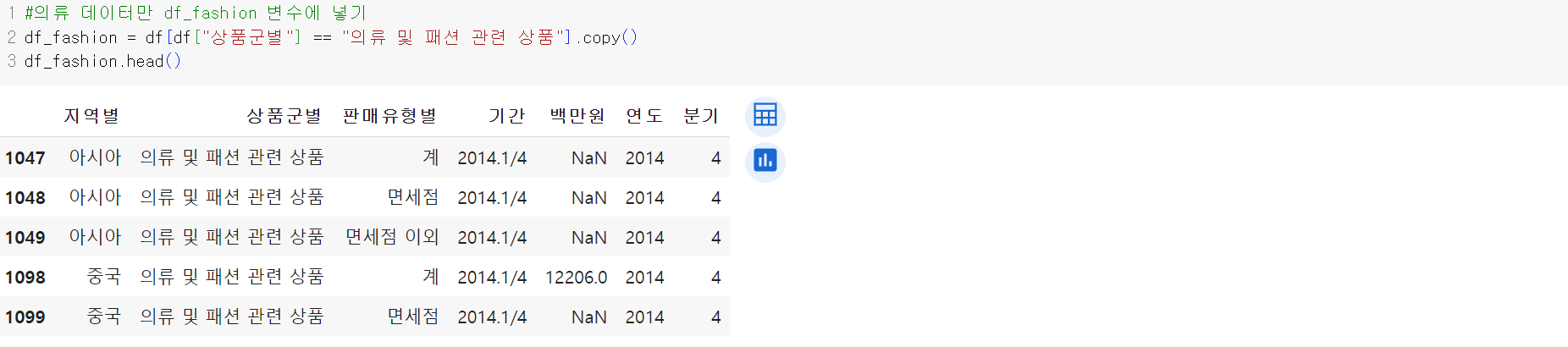The image size is (1568, 347).
Task: Place cursor on df_fashion.head() line
Action: pos(102,61)
